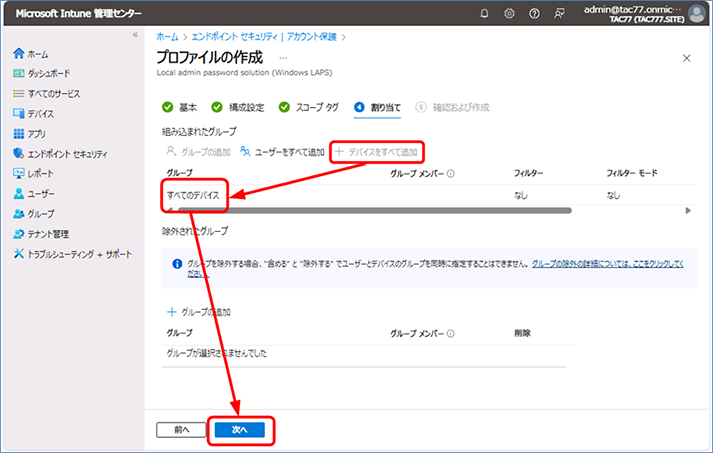Screen dimensions: 713x453
Task: Go to ホーム in sidebar
Action: (31, 54)
